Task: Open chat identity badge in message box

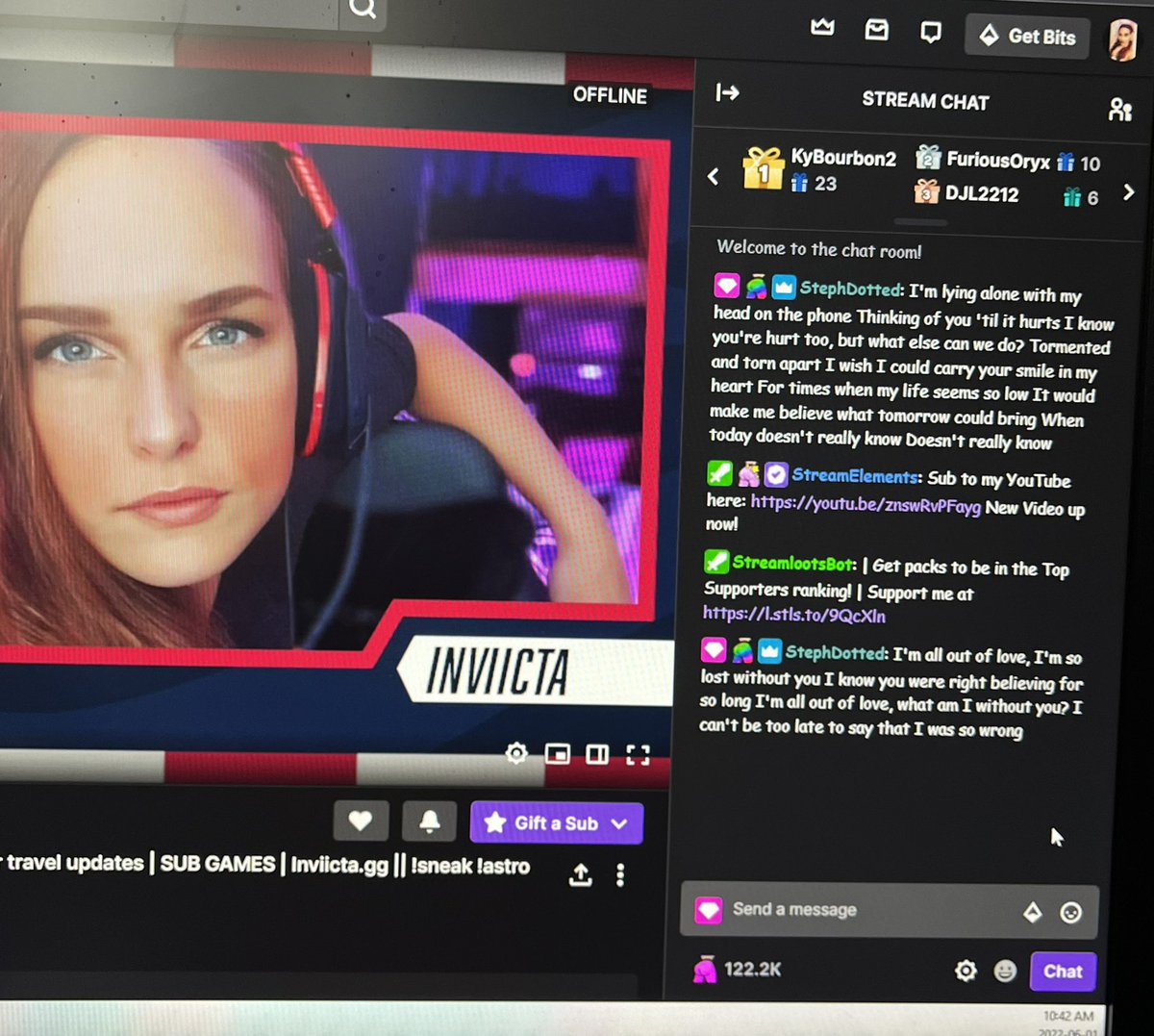Action: [709, 909]
